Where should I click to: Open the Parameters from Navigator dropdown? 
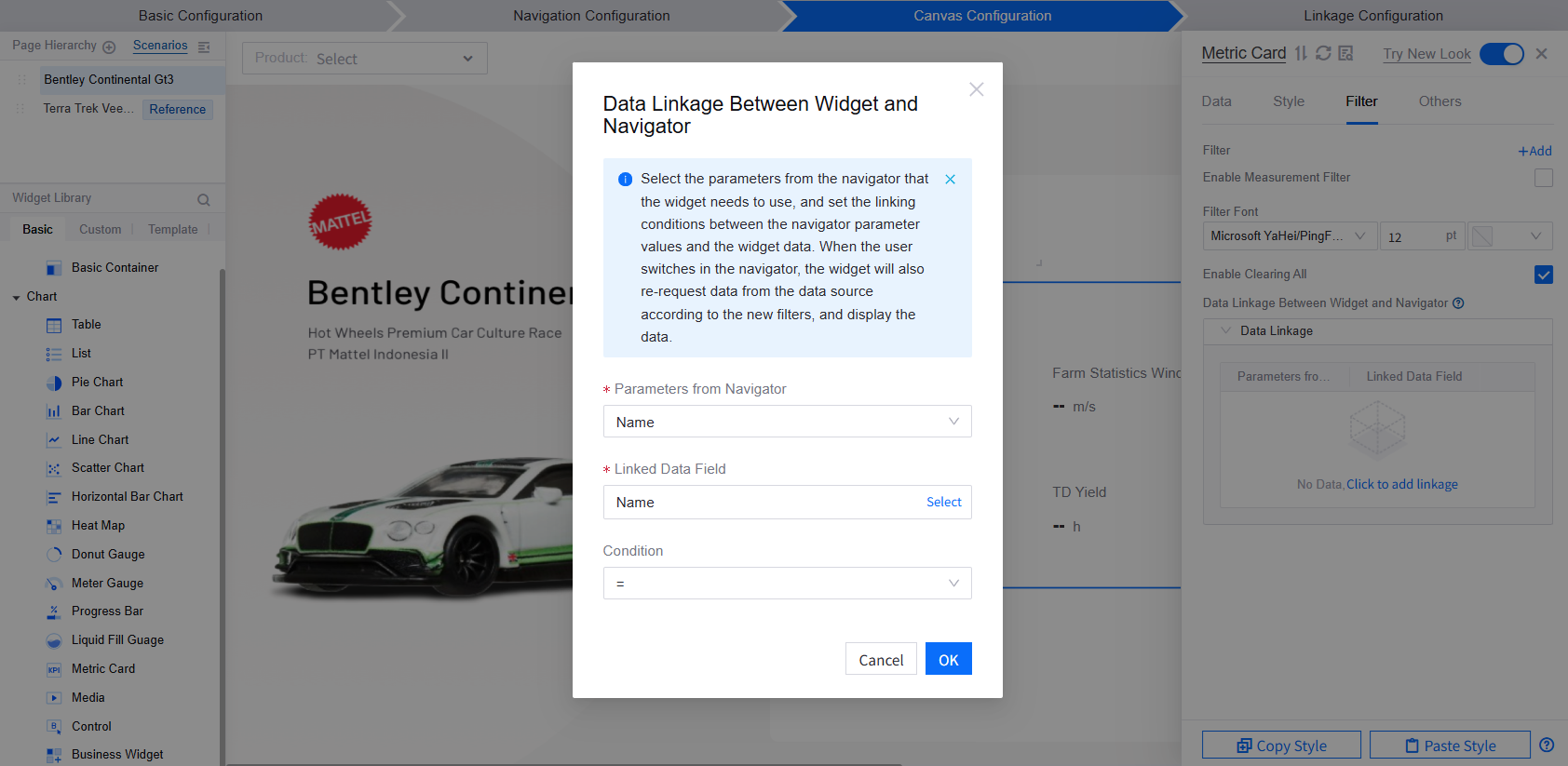point(787,422)
